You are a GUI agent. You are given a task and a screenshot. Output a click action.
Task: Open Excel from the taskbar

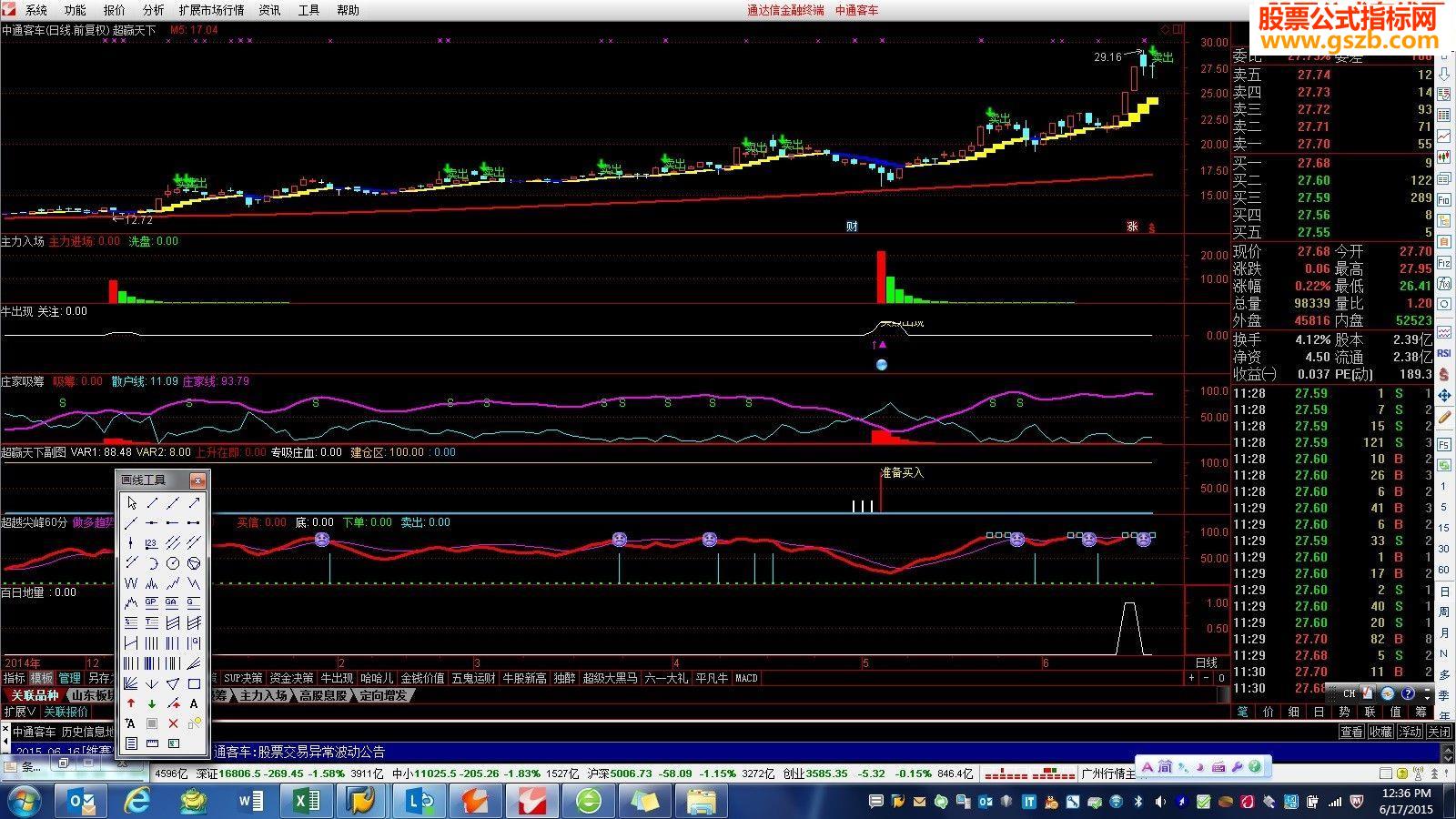307,801
